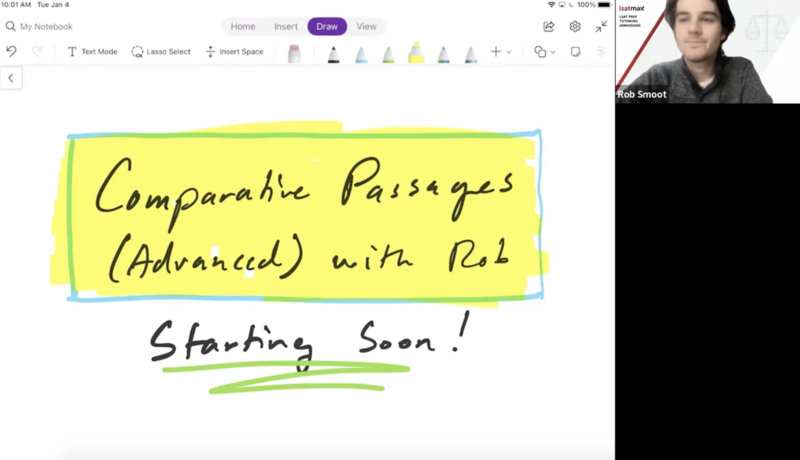Select the Eraser tool
The image size is (800, 460).
coord(294,53)
